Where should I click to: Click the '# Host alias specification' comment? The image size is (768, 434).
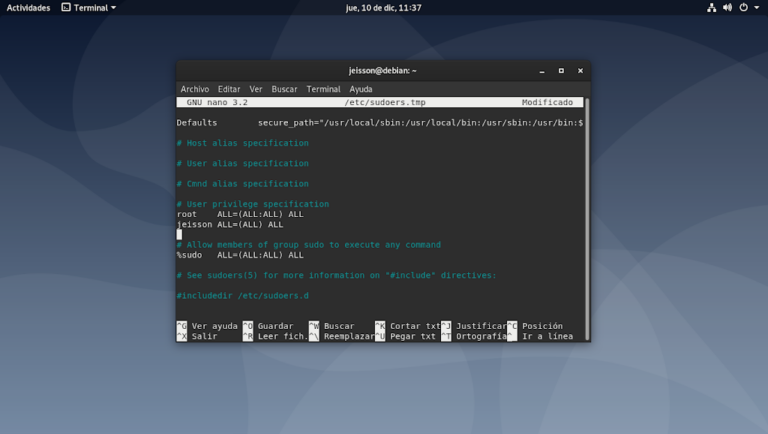coord(242,143)
